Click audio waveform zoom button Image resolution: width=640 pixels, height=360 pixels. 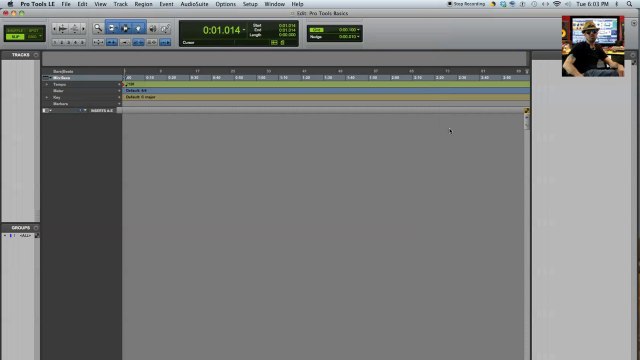[x=62, y=29]
